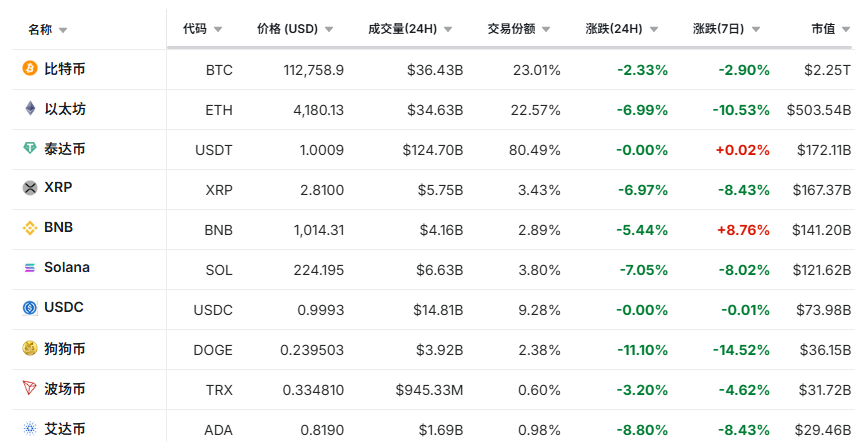868x442 pixels.
Task: Open the 以太坊 coin link
Action: pos(65,108)
